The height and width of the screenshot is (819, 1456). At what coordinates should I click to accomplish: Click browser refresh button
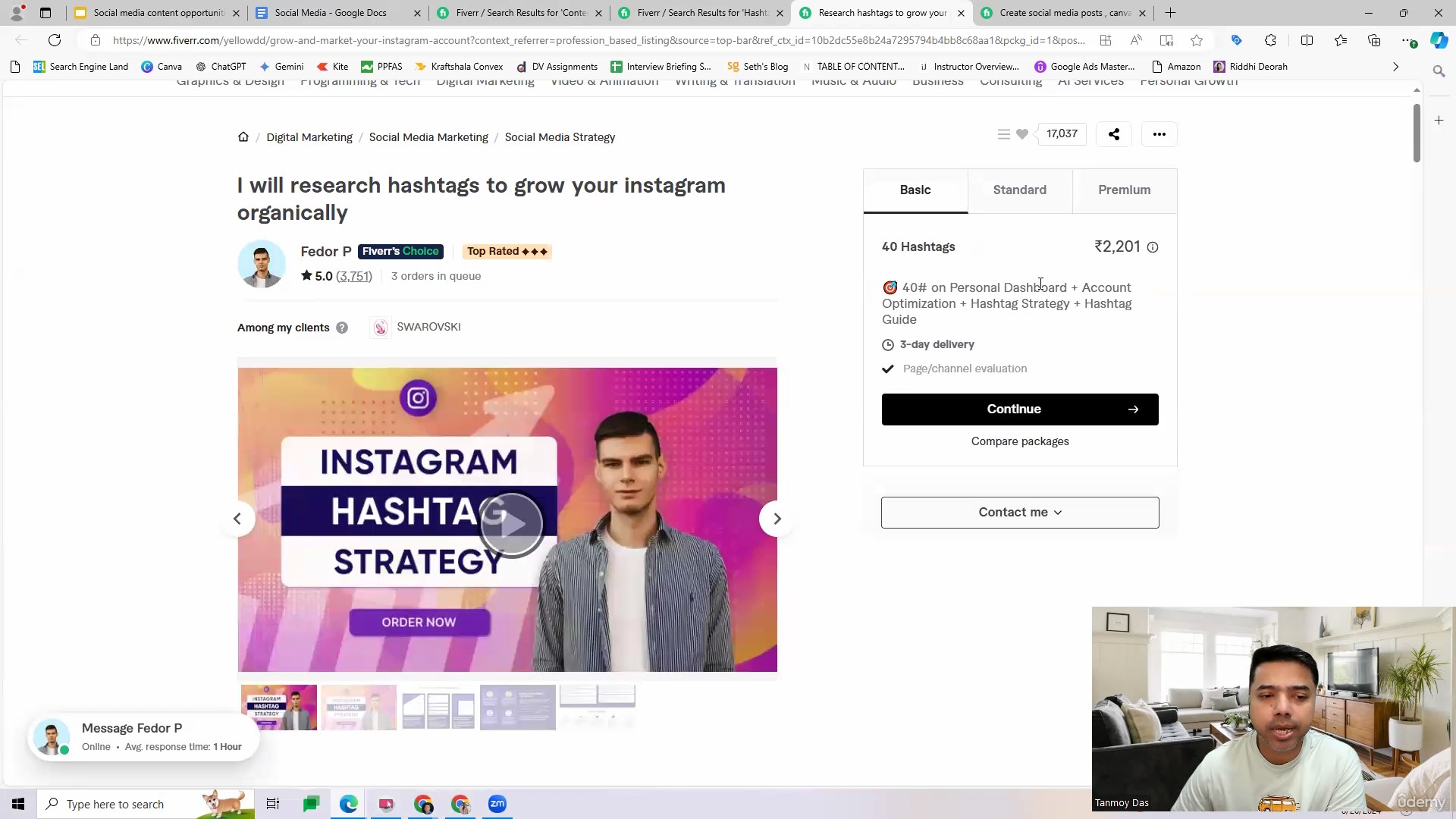(x=55, y=40)
